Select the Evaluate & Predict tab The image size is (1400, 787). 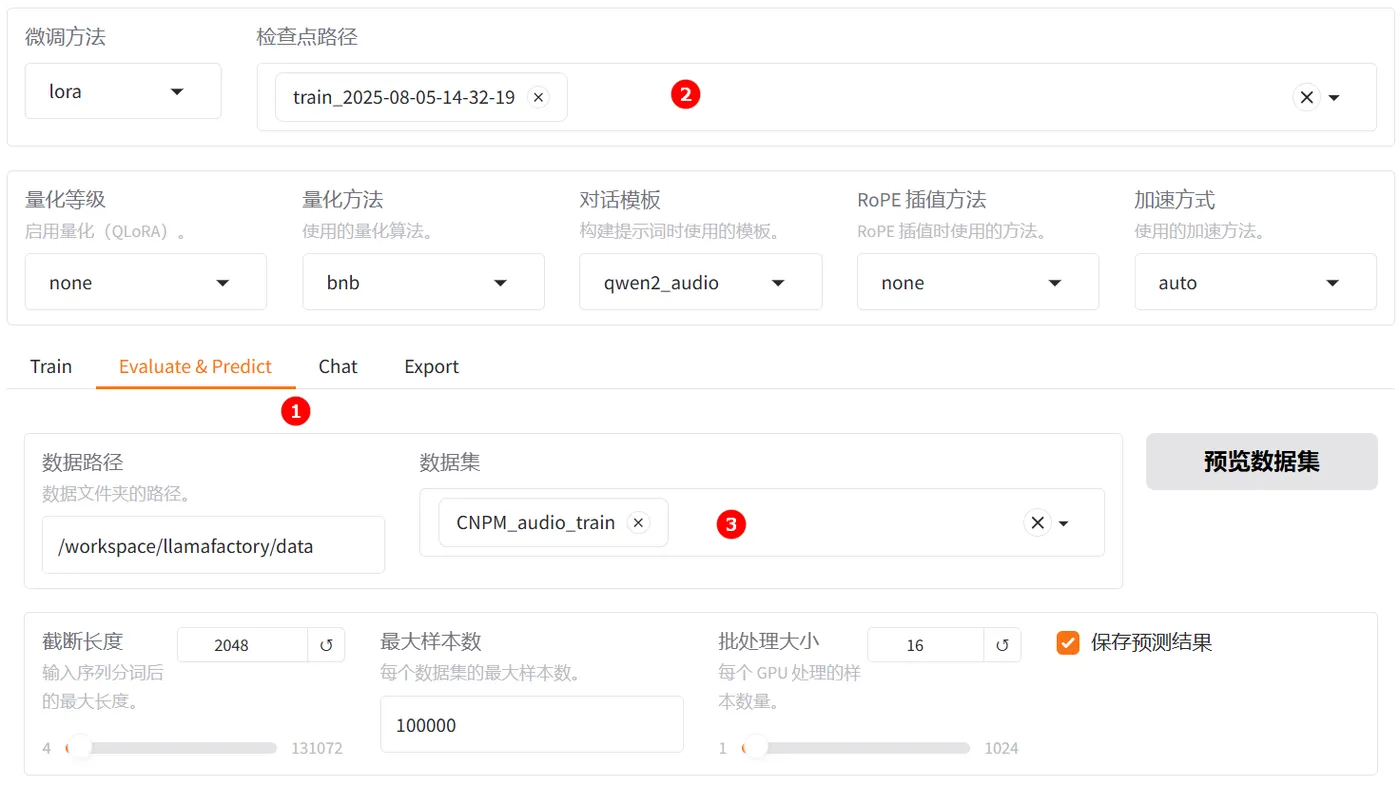195,366
